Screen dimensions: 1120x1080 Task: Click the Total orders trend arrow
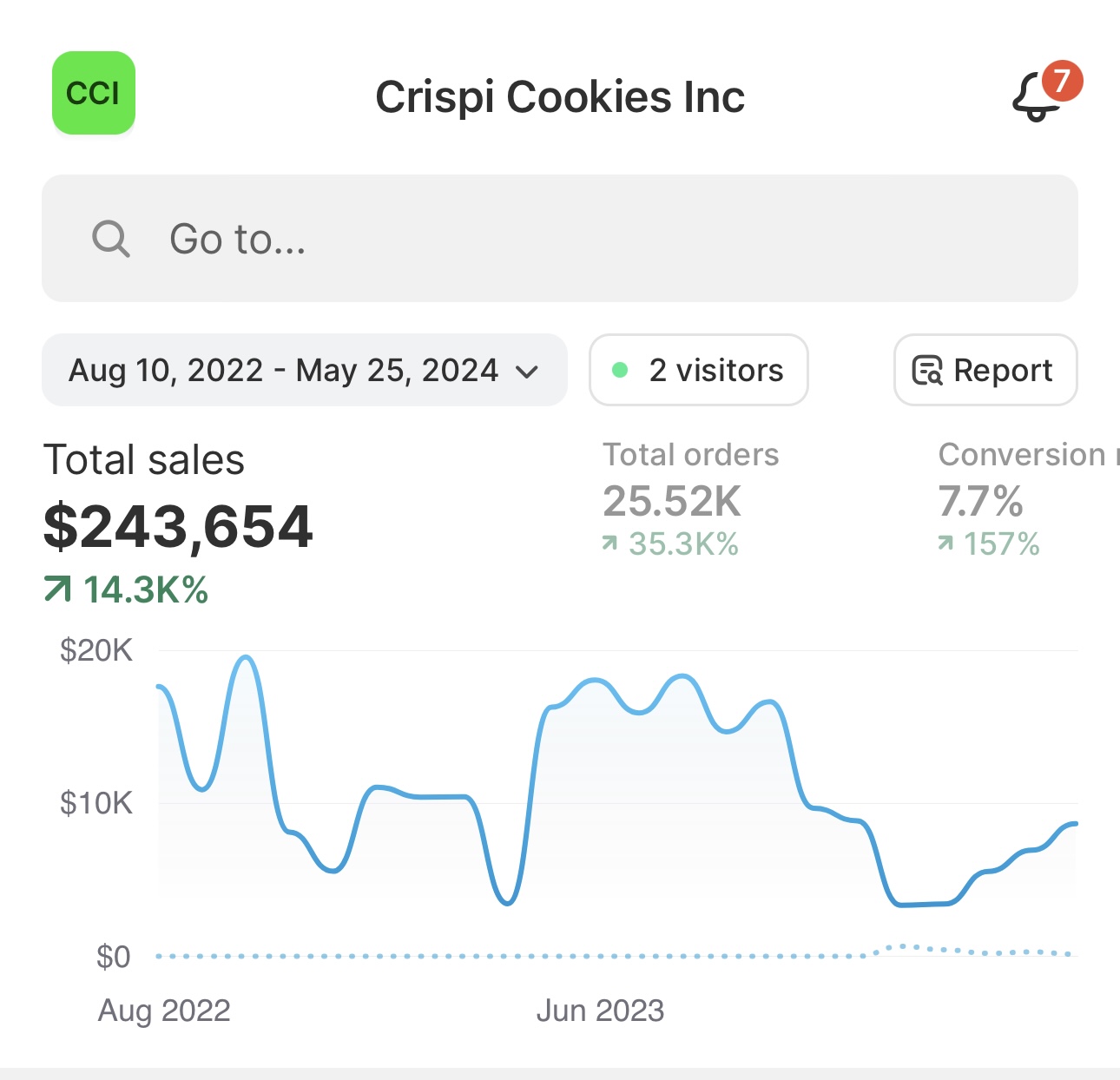(x=609, y=544)
